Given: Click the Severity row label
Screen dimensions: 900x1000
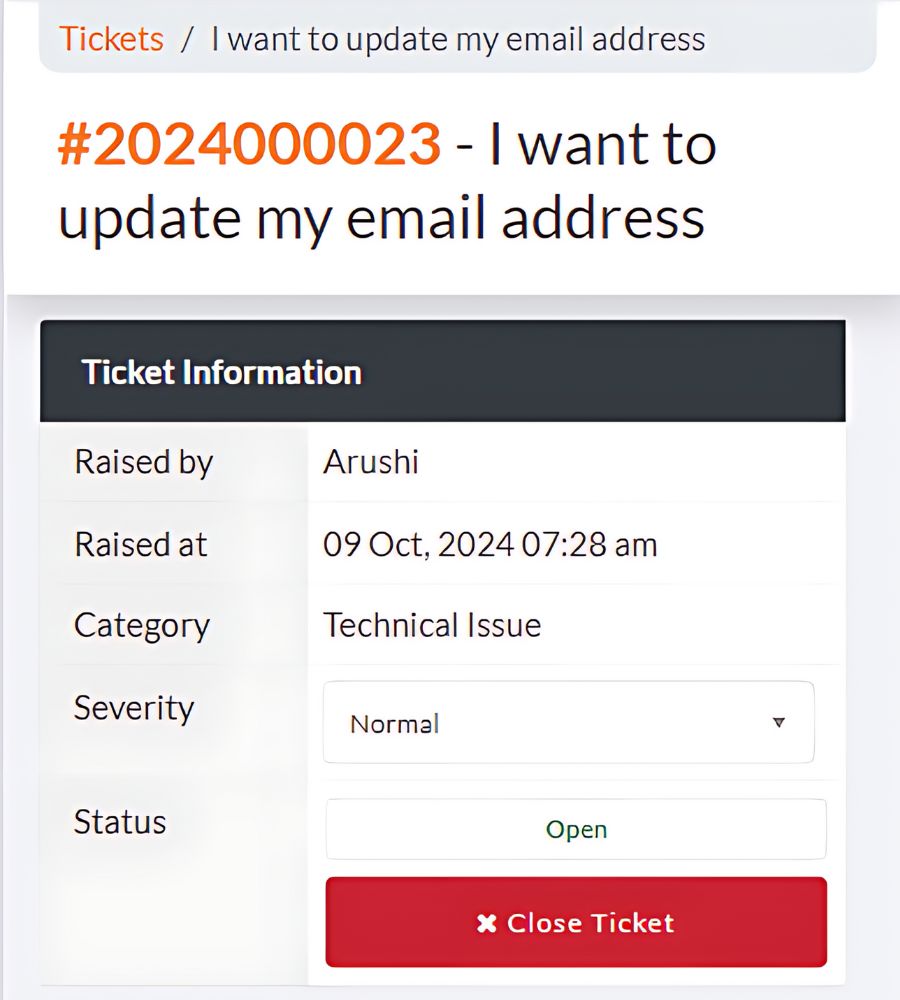Looking at the screenshot, I should 134,708.
